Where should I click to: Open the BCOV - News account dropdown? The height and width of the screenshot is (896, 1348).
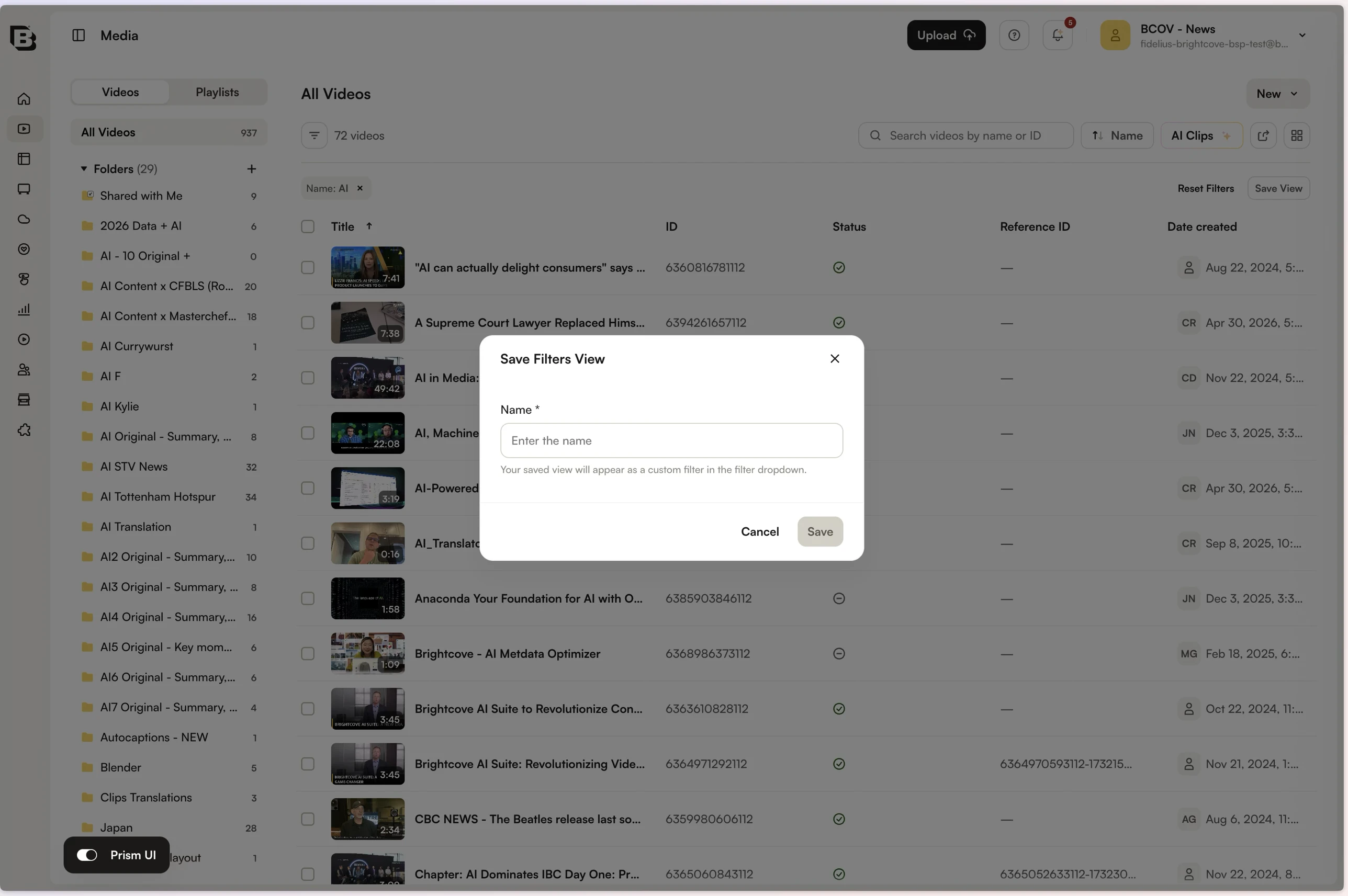[x=1302, y=36]
